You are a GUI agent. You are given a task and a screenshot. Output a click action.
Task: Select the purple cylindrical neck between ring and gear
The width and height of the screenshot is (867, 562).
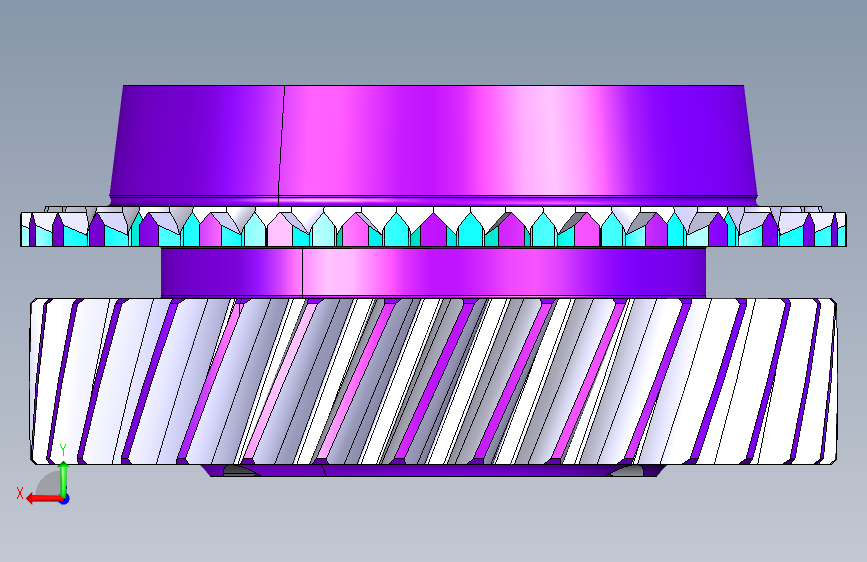(x=433, y=272)
